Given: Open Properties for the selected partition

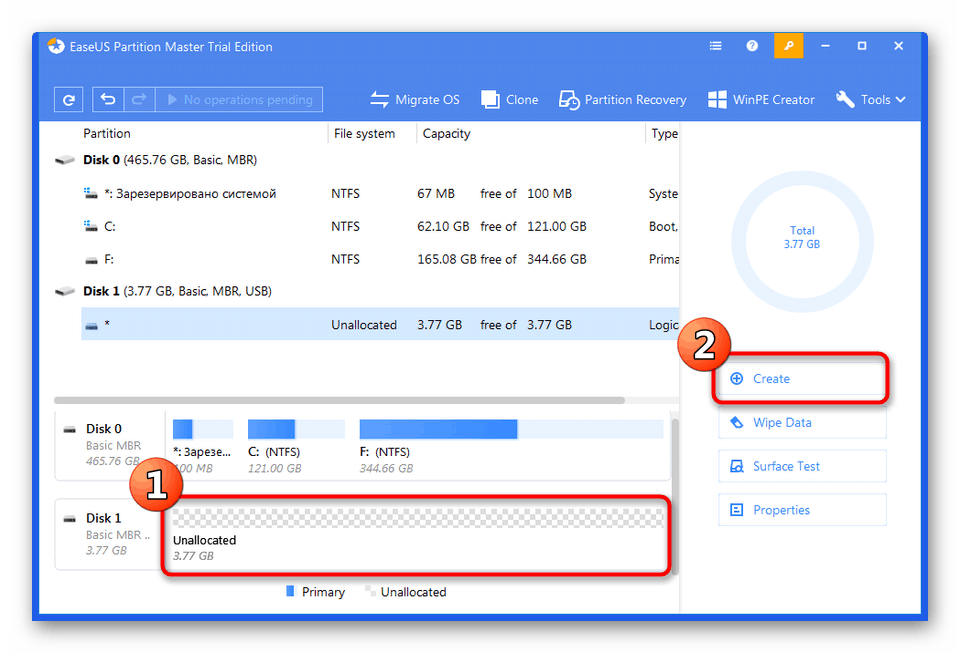Looking at the screenshot, I should 802,510.
